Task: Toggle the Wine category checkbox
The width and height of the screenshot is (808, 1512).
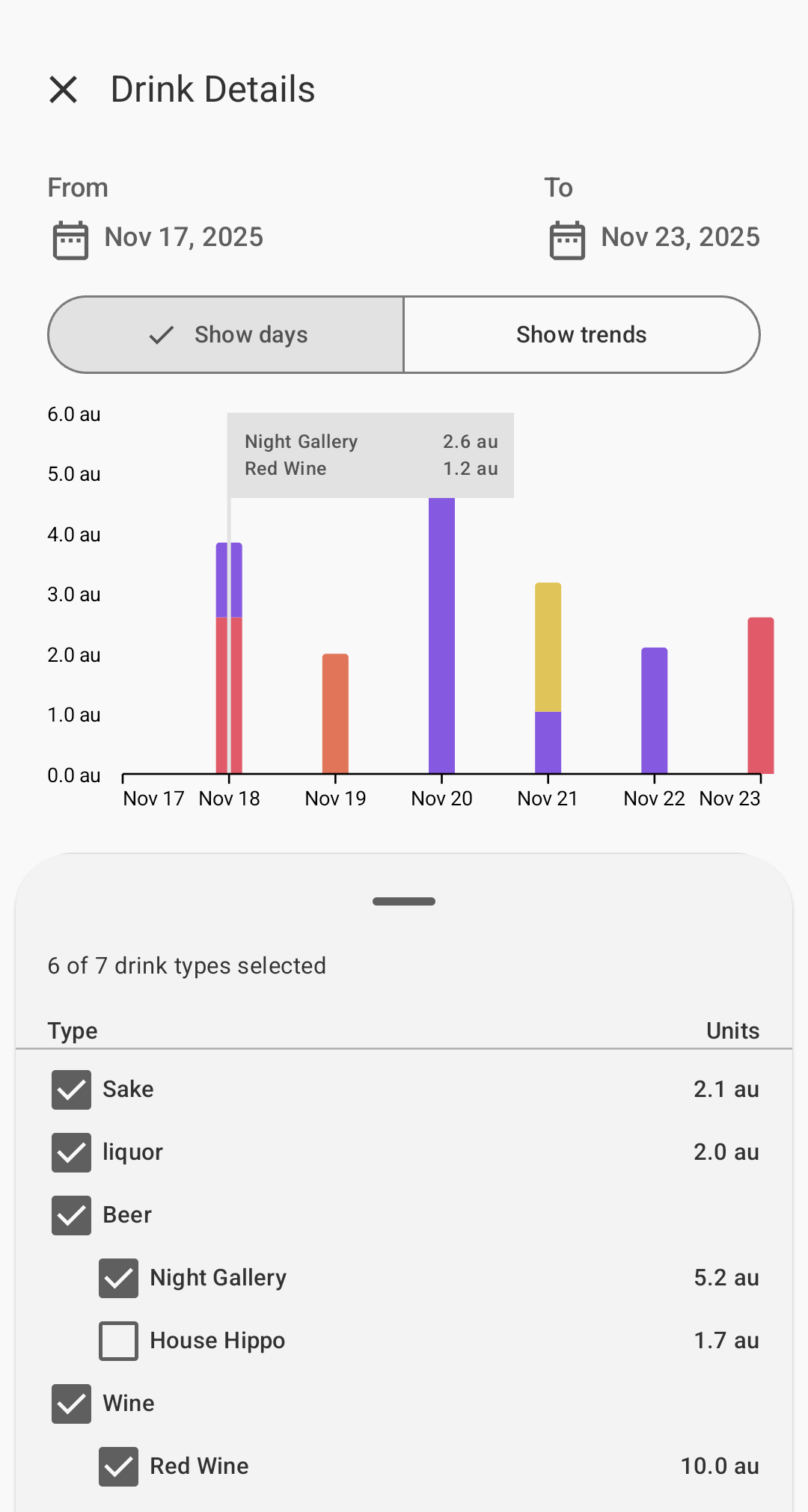Action: click(72, 1404)
